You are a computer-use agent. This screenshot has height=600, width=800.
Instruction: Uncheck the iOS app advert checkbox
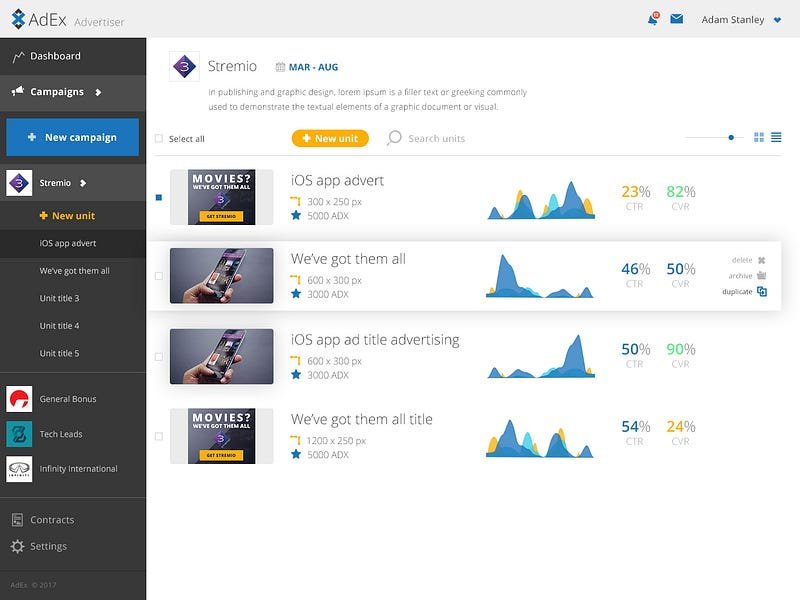tap(159, 197)
